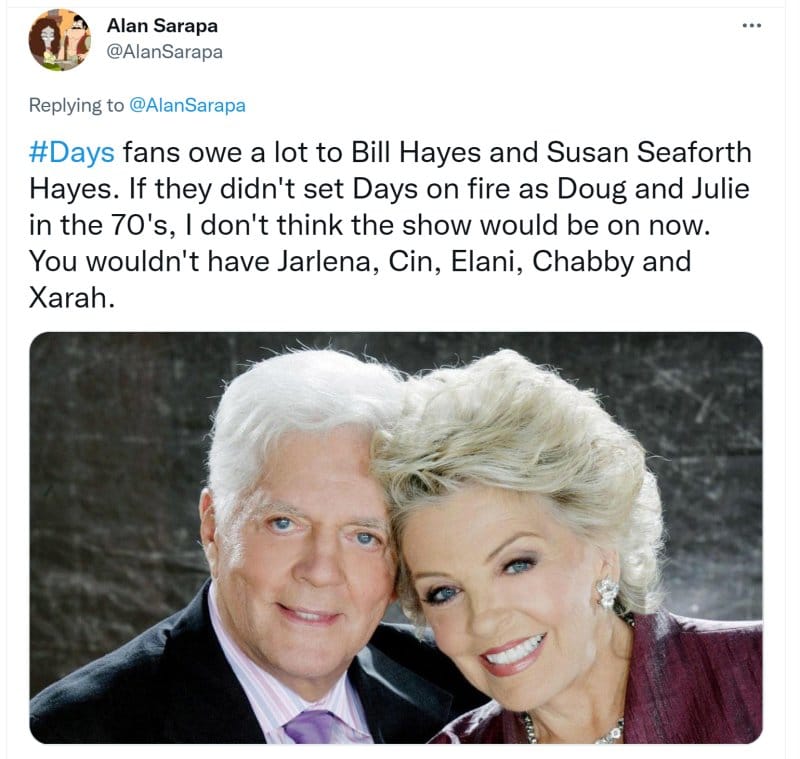Open Alan Sarapa's profile avatar

pyautogui.click(x=60, y=39)
